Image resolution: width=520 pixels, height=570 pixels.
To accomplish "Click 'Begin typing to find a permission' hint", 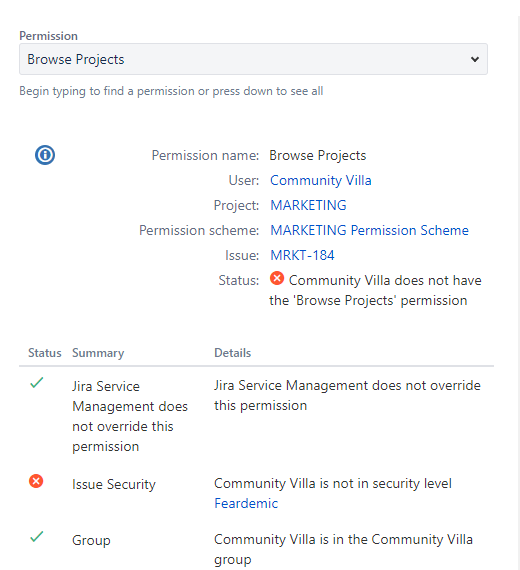I will [171, 91].
